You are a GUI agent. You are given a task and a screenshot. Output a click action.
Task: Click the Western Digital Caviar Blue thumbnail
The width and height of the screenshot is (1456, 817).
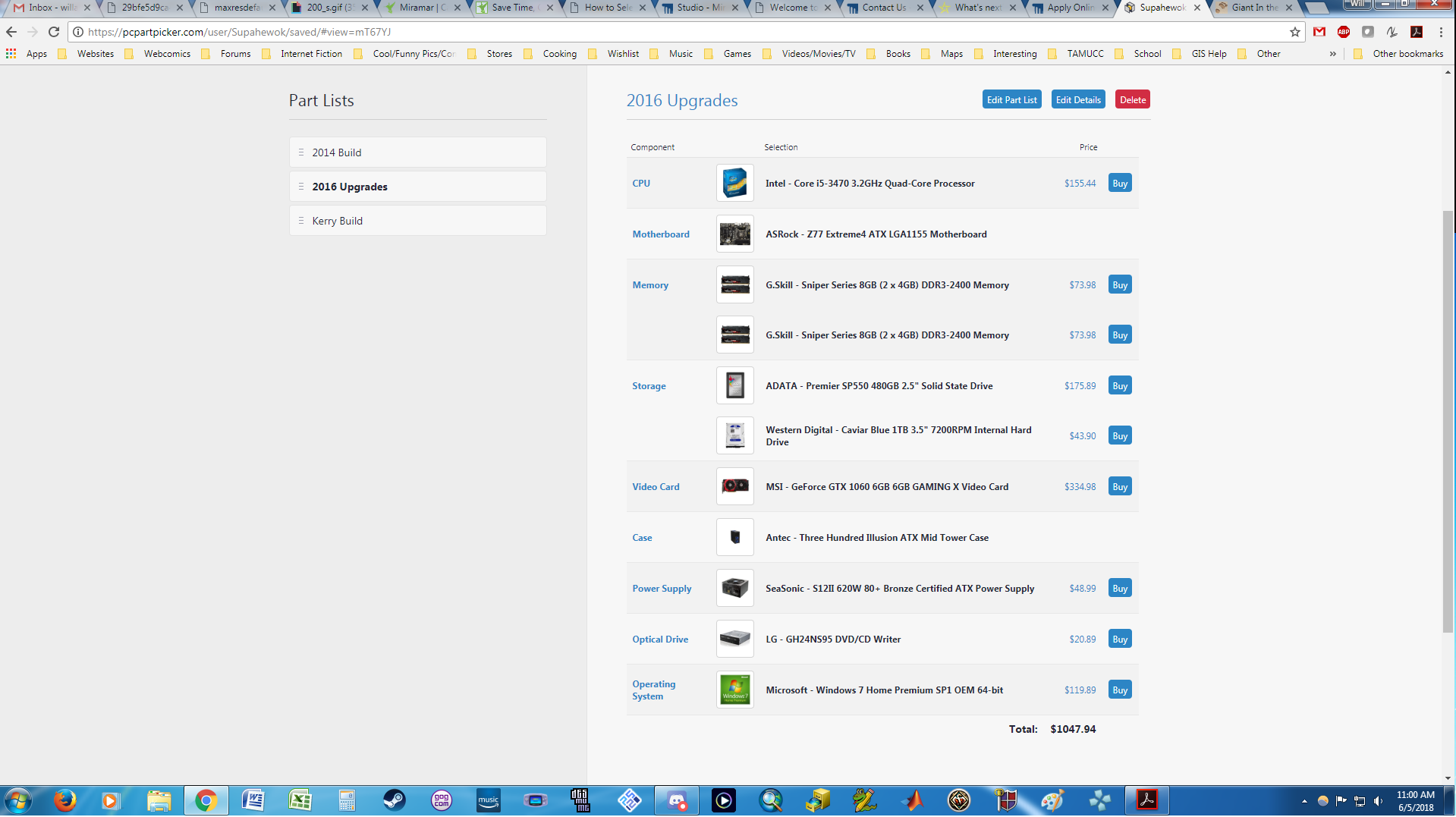click(x=734, y=436)
